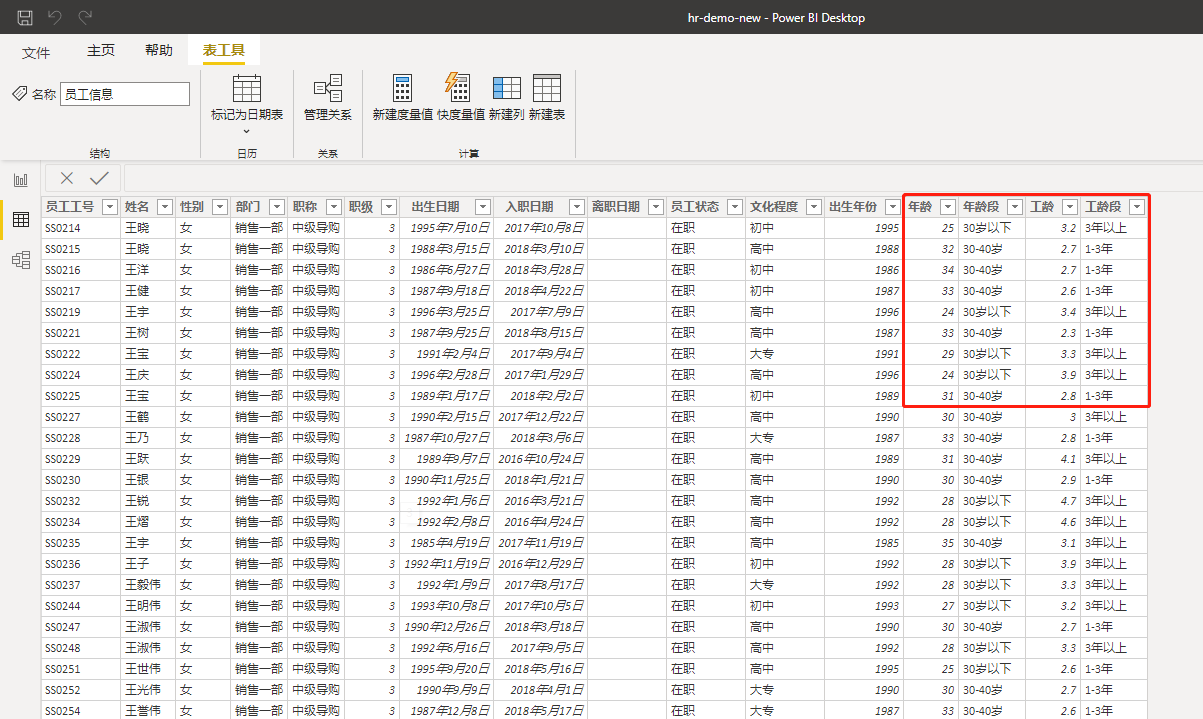Open the 文件 menu
Screen dimensions: 1203x719
pos(36,52)
